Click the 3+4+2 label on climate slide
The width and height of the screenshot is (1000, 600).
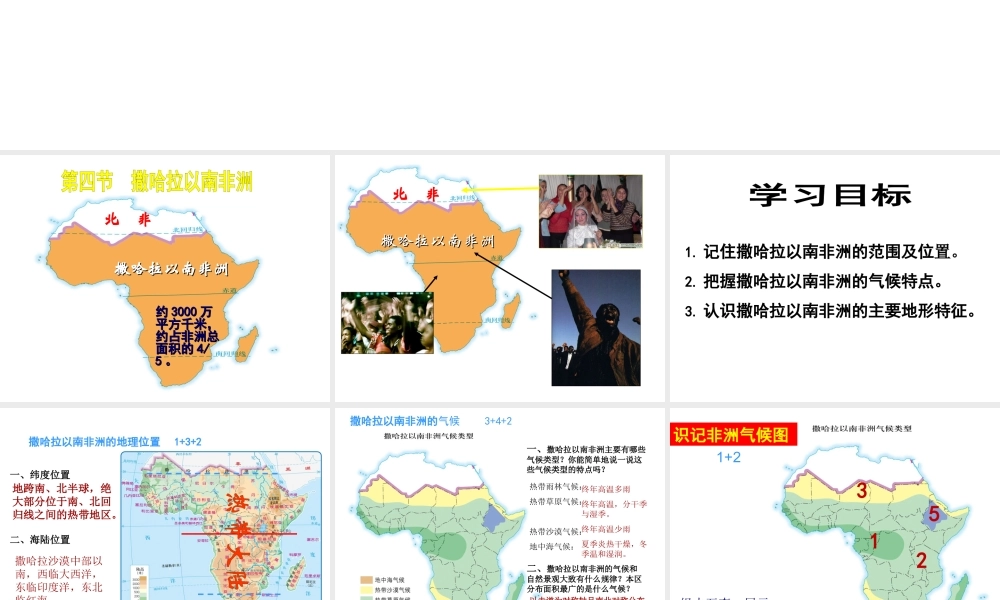498,421
